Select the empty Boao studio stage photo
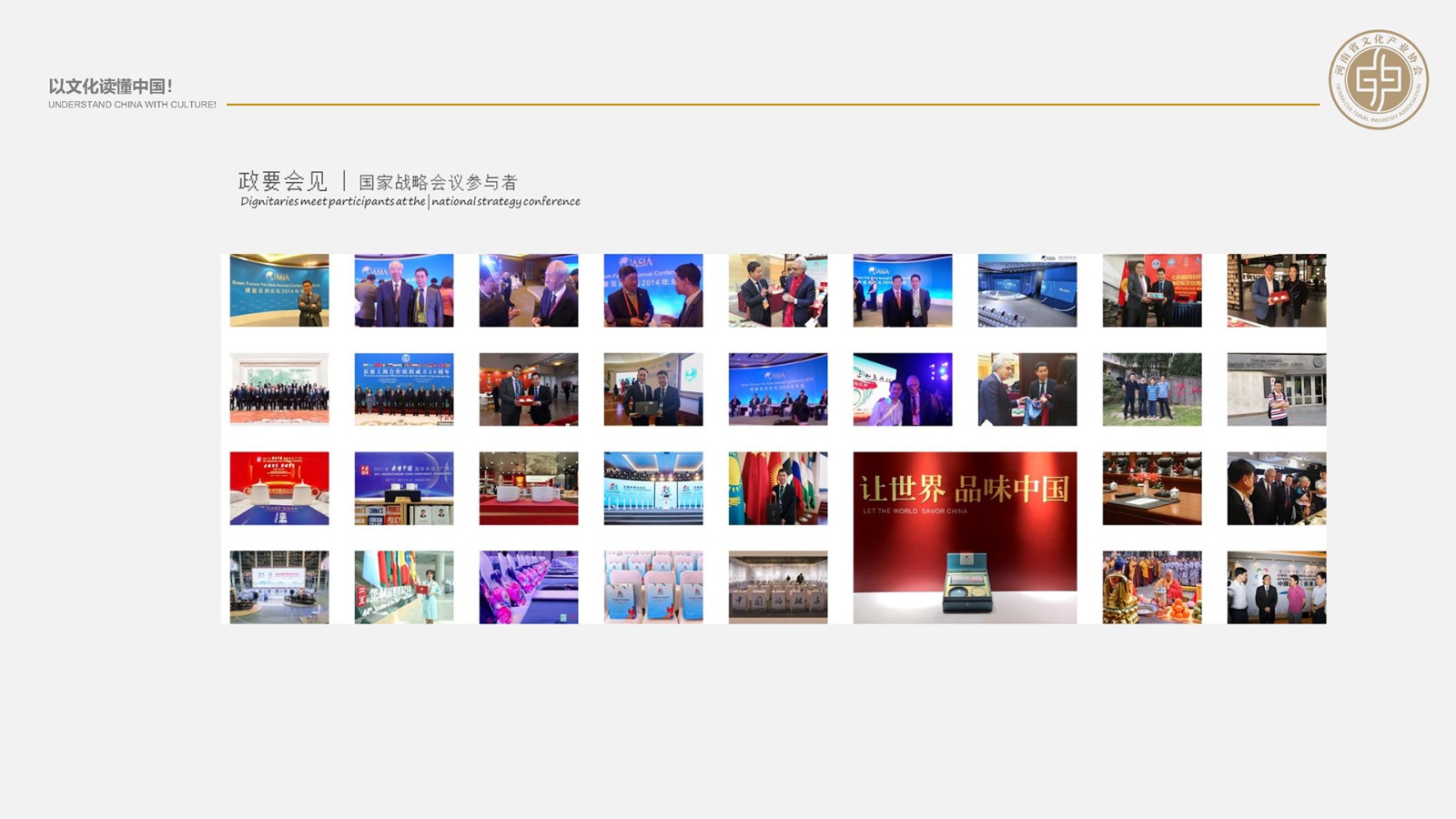The width and height of the screenshot is (1456, 819). tap(1027, 290)
